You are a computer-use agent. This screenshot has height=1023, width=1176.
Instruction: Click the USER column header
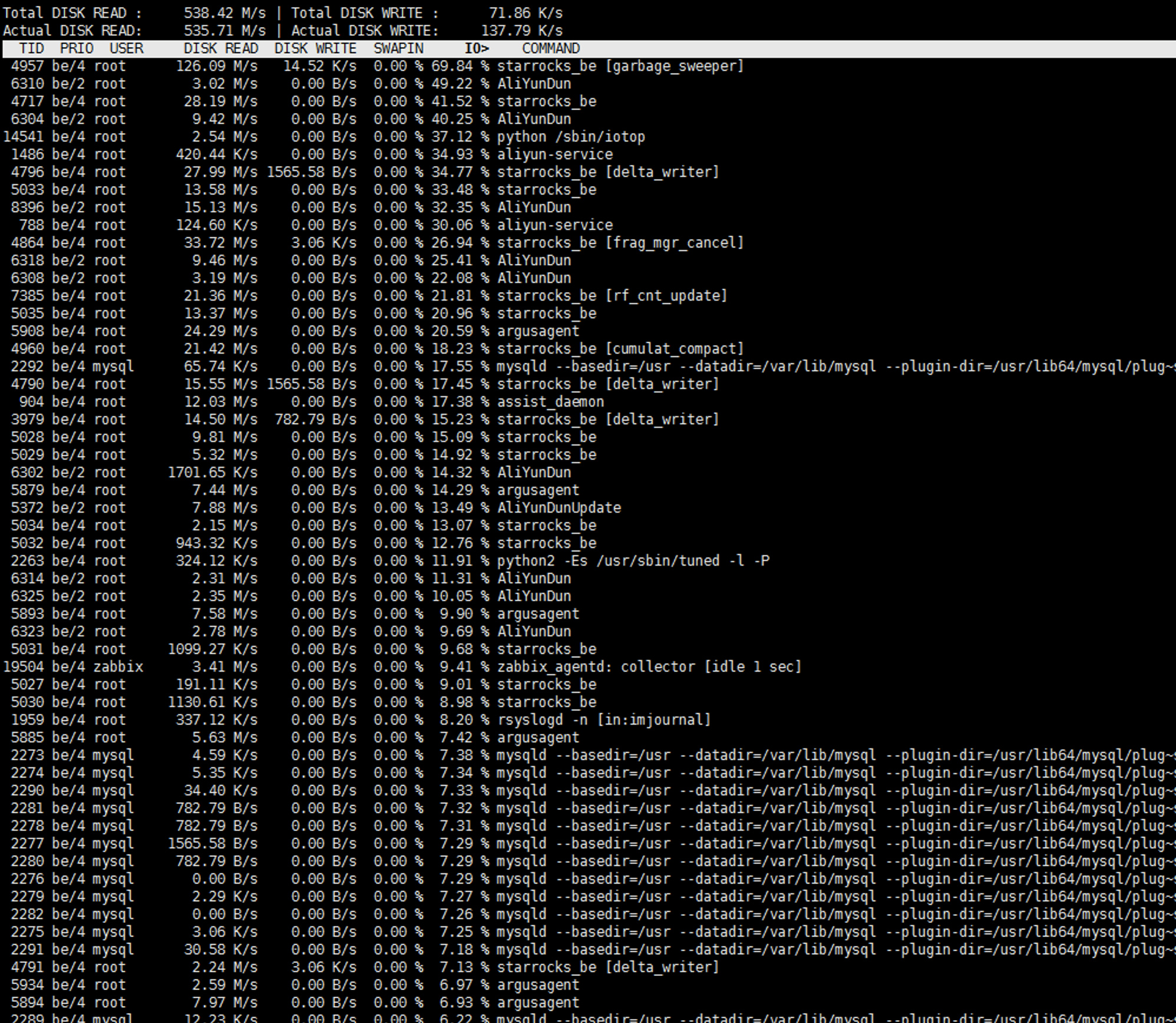point(126,48)
